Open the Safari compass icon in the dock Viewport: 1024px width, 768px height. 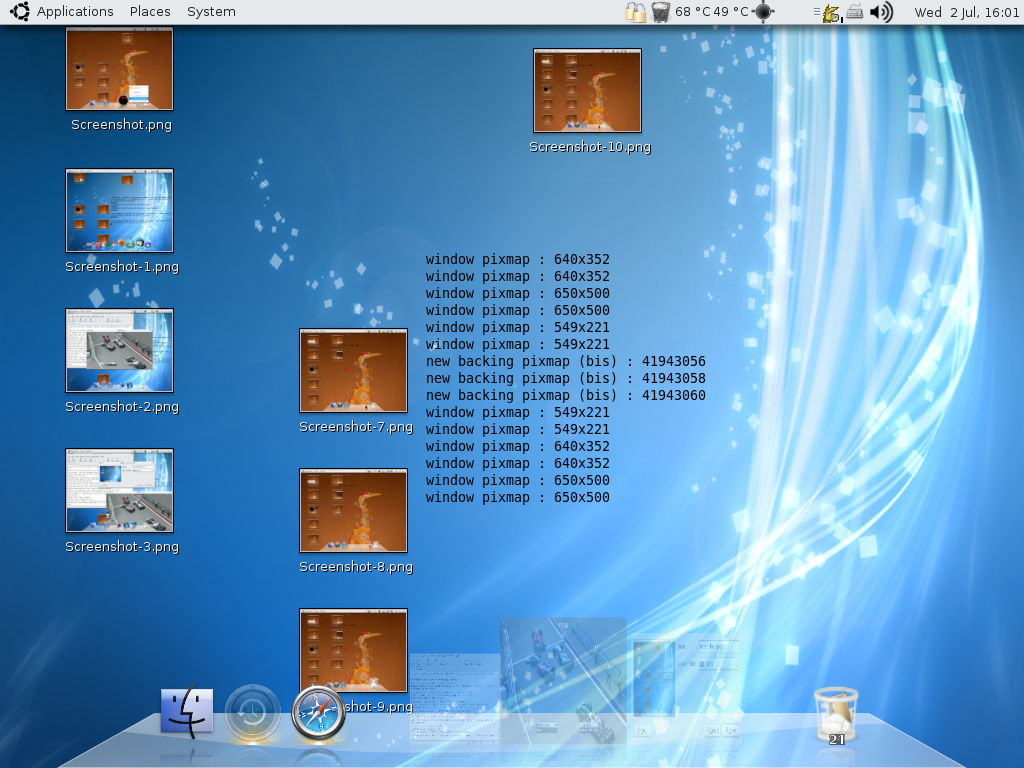[x=318, y=713]
